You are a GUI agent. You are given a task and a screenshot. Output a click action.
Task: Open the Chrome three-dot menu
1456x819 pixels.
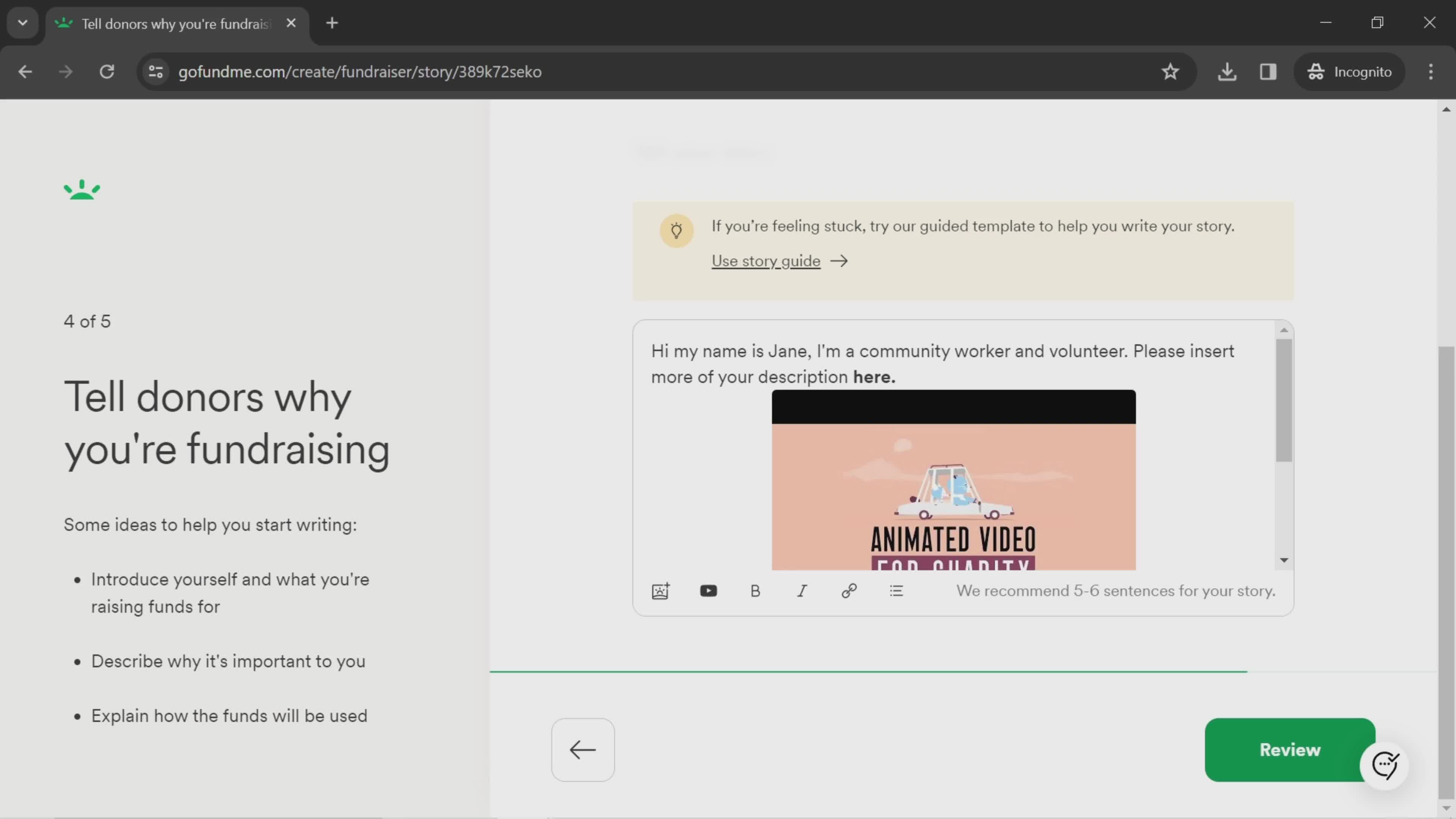(x=1431, y=72)
